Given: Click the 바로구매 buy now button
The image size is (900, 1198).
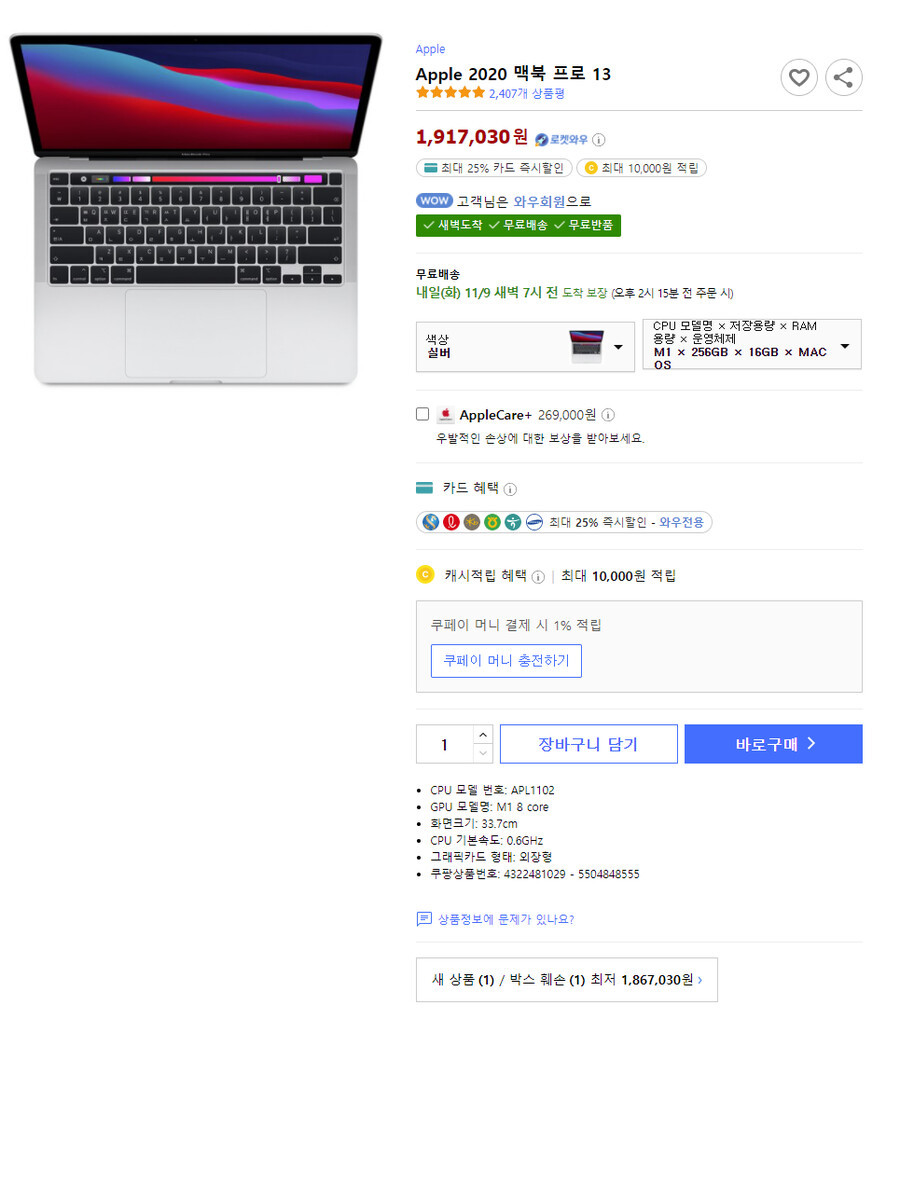Looking at the screenshot, I should 773,744.
